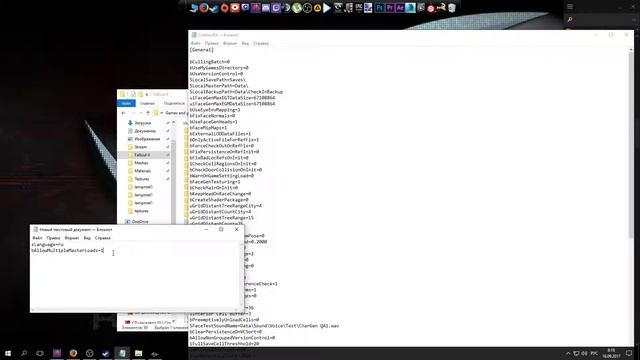
Task: Open Файл menu in the small Notepad window
Action: [x=37, y=238]
